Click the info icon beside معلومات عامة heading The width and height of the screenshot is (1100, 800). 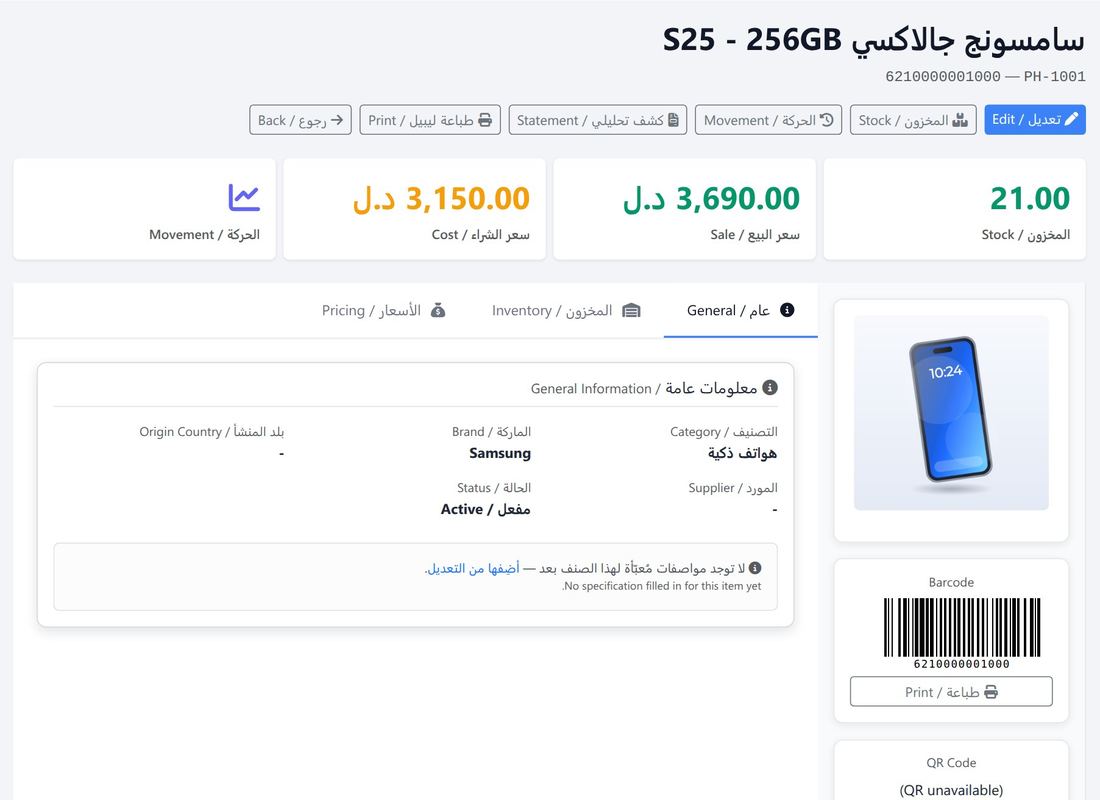point(770,387)
